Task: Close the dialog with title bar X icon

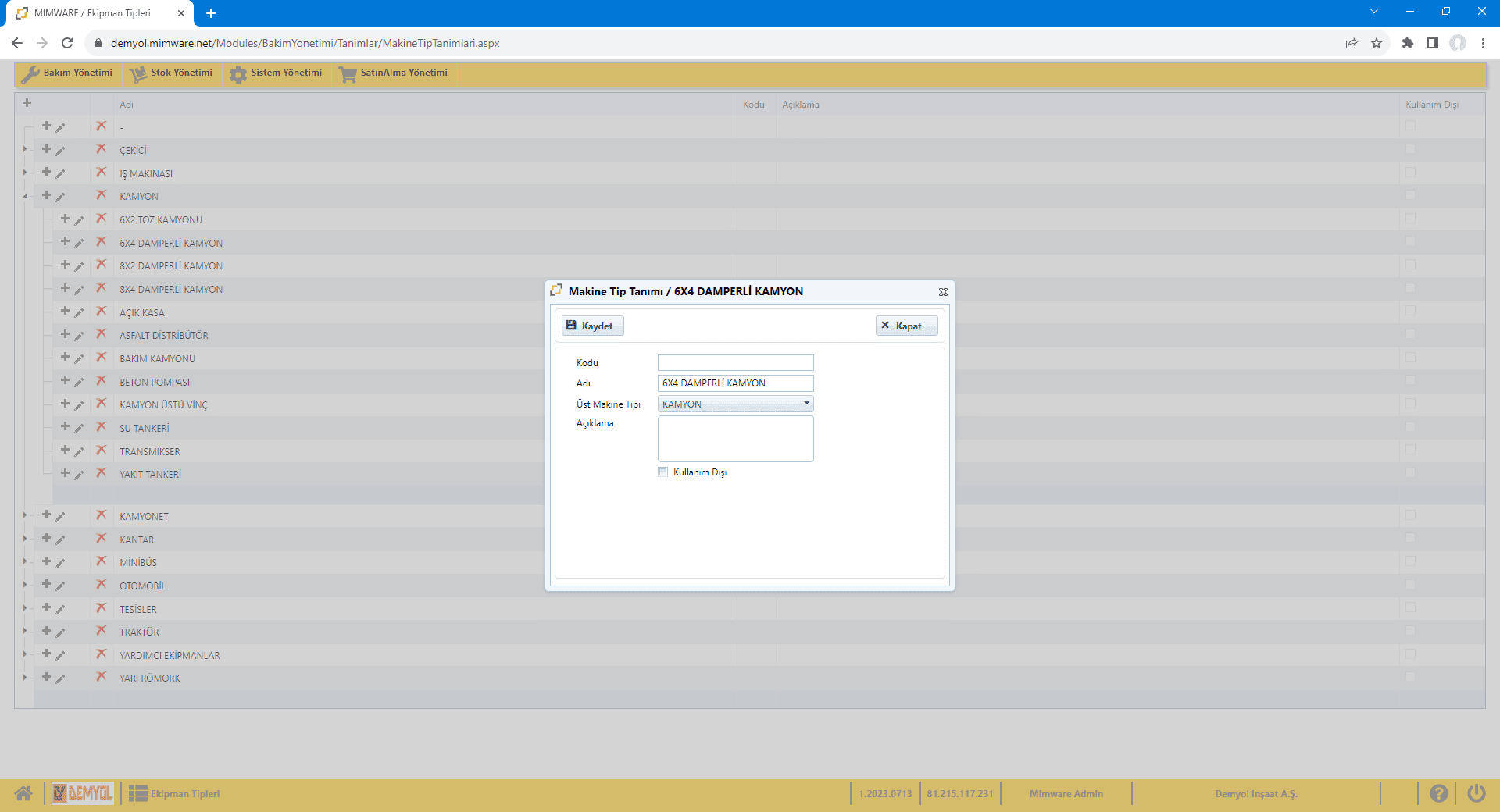Action: 943,292
